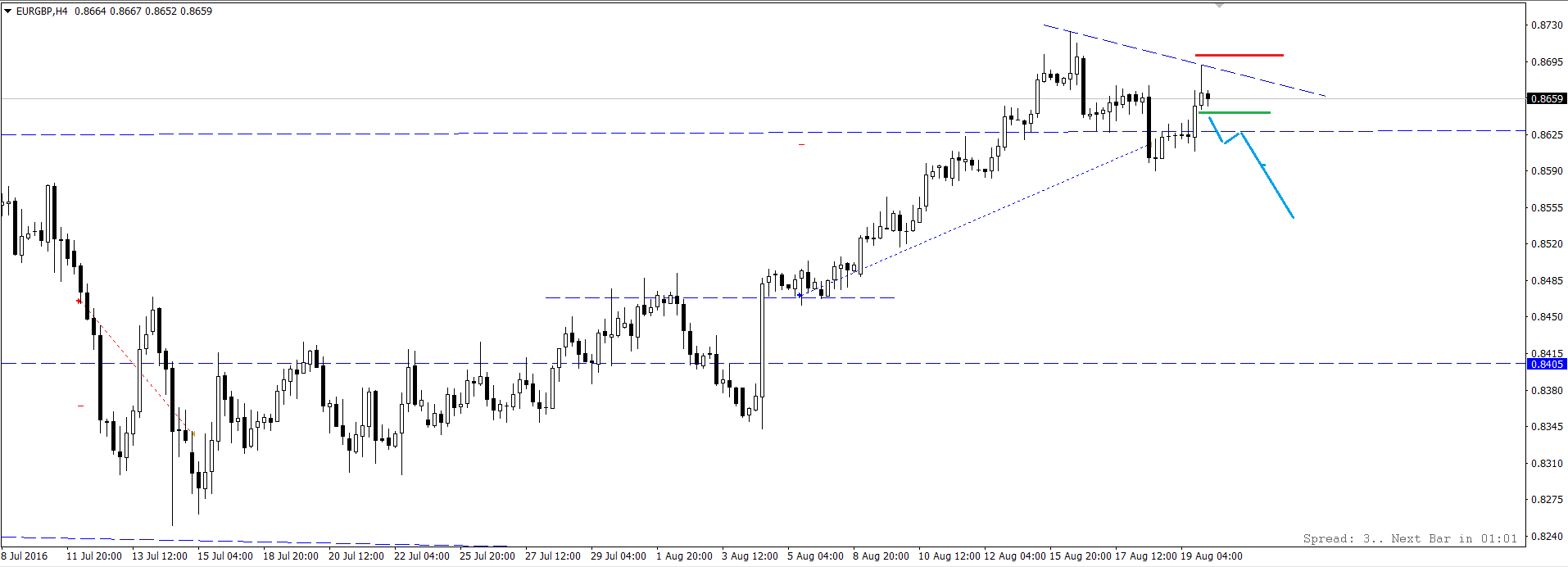This screenshot has height=567, width=1568.
Task: Click the 20 Jul 12:00 time label
Action: coord(356,556)
